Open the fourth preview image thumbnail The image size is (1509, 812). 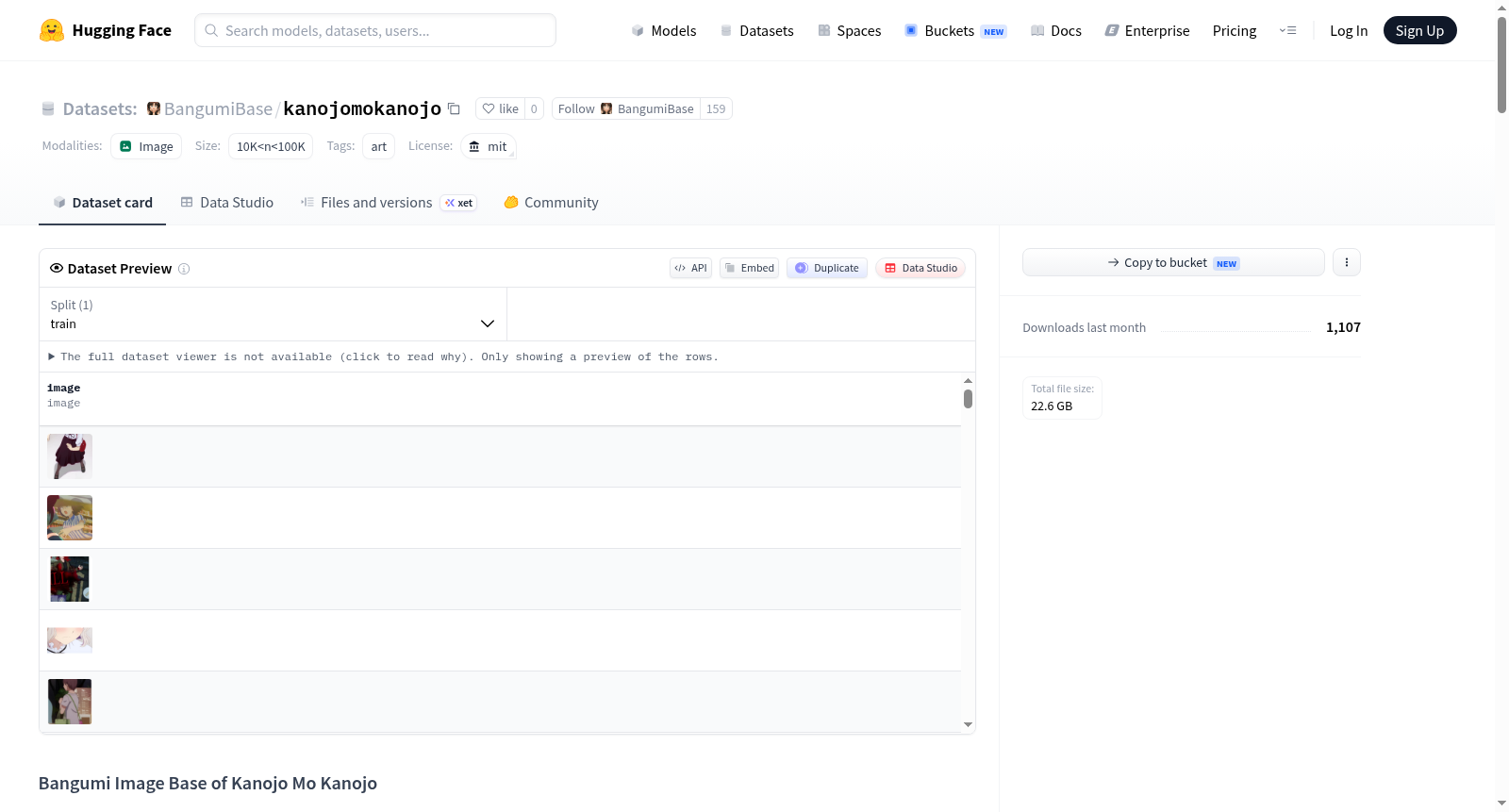click(70, 640)
